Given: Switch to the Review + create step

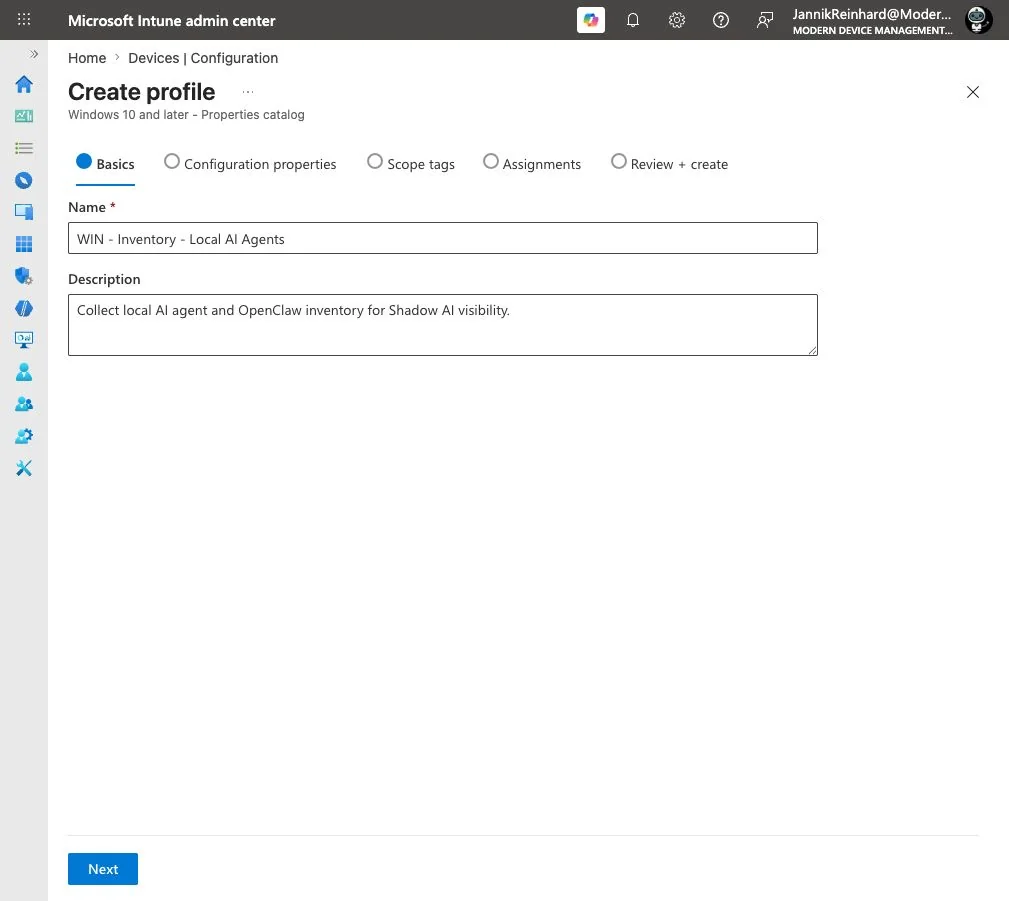Looking at the screenshot, I should coord(669,163).
